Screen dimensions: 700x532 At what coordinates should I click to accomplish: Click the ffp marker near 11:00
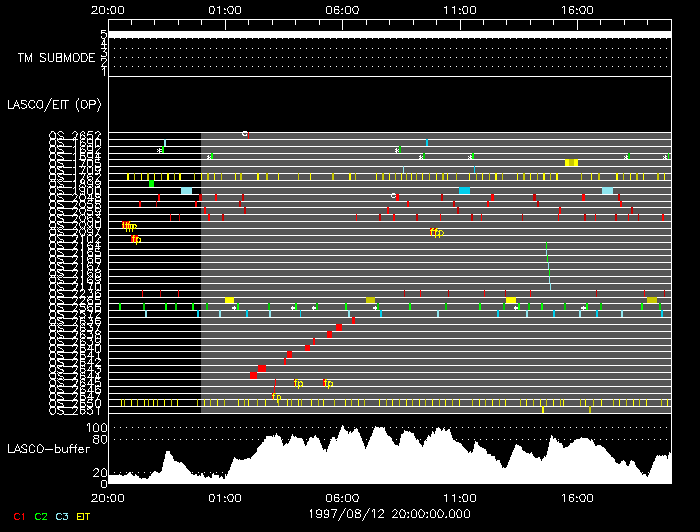tap(436, 232)
